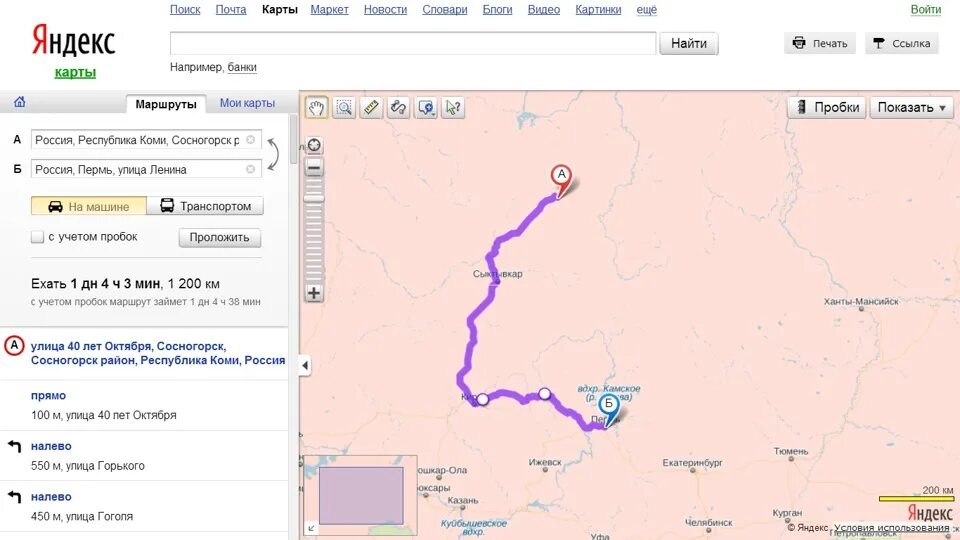Screen dimensions: 960x540
Task: Open the Показать dropdown
Action: (912, 108)
